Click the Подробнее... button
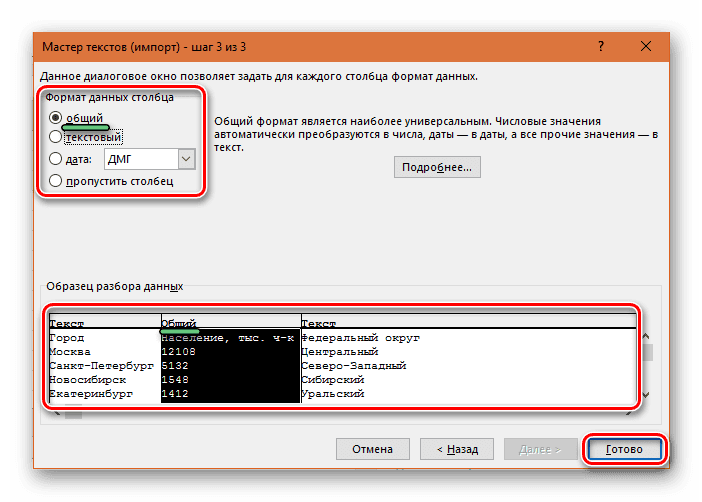This screenshot has height=502, width=702. (x=437, y=167)
